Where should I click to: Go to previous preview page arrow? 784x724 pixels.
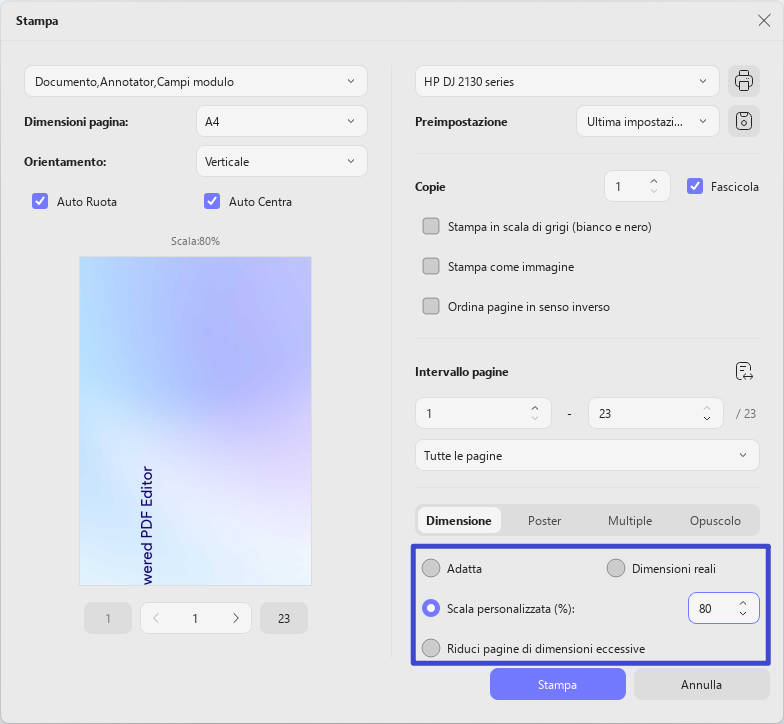click(x=156, y=618)
